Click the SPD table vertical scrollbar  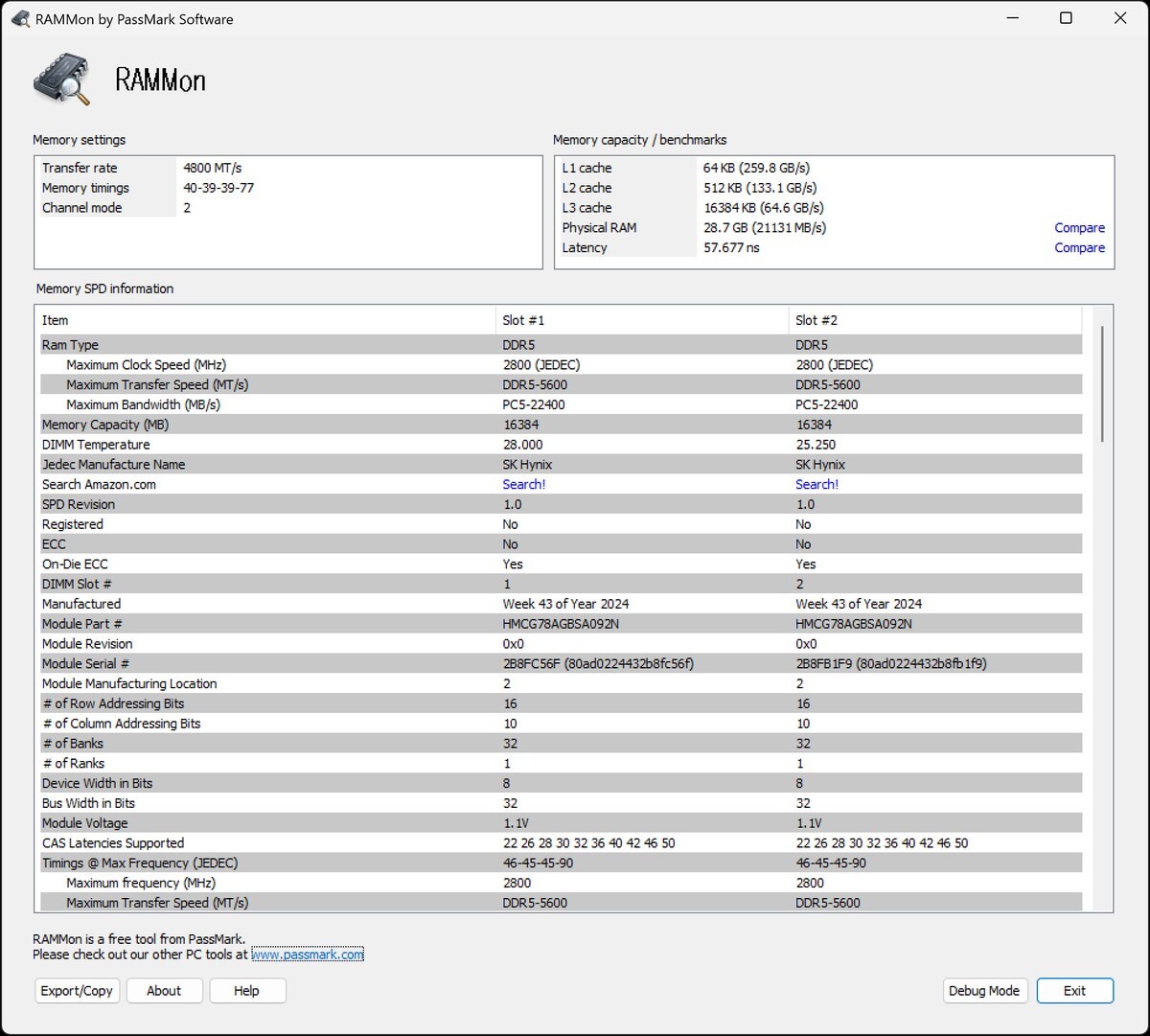tap(1102, 383)
